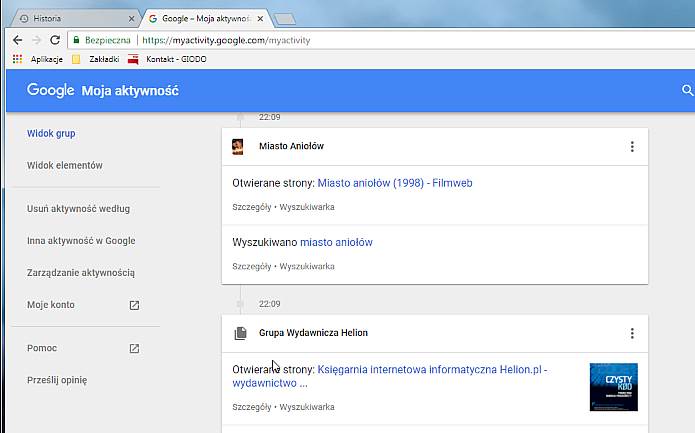The width and height of the screenshot is (695, 433).
Task: Select Widok elementów in the sidebar
Action: (65, 165)
